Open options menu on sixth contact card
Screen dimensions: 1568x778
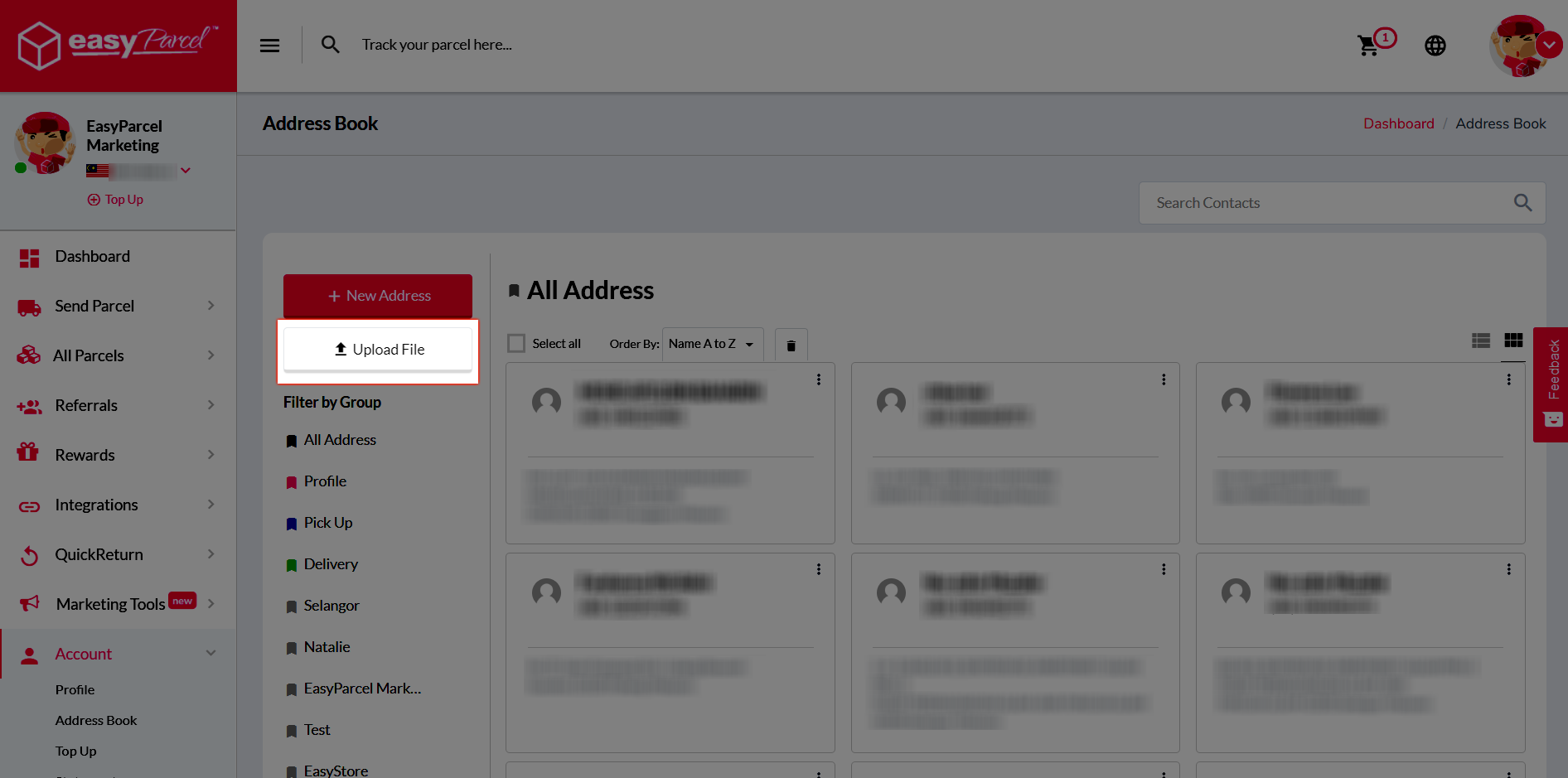pyautogui.click(x=1508, y=569)
